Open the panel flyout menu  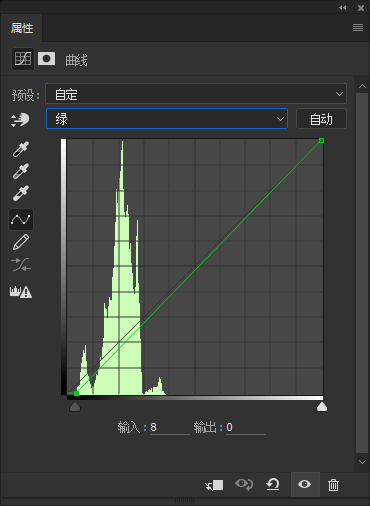[358, 27]
